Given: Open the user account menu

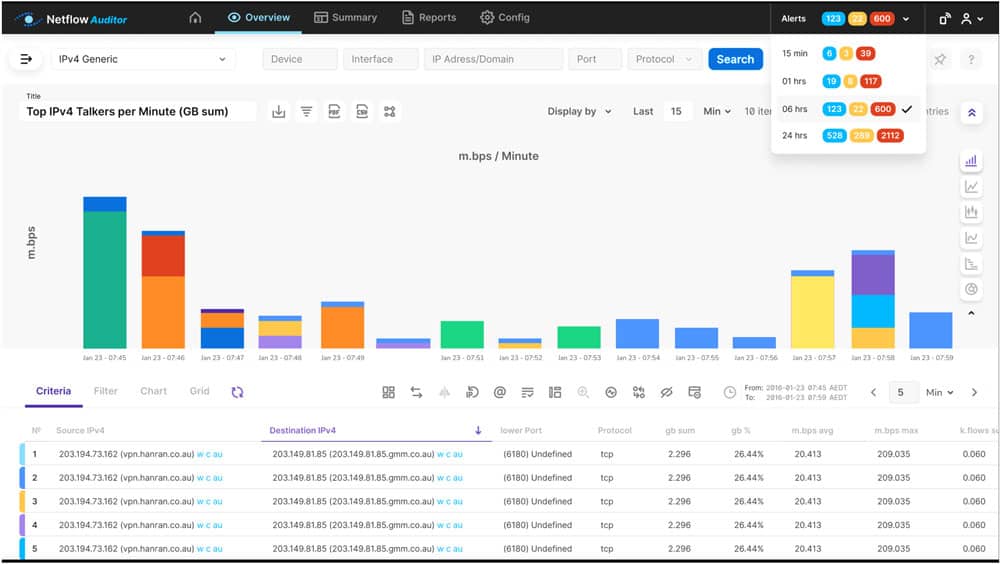Looking at the screenshot, I should pos(972,19).
